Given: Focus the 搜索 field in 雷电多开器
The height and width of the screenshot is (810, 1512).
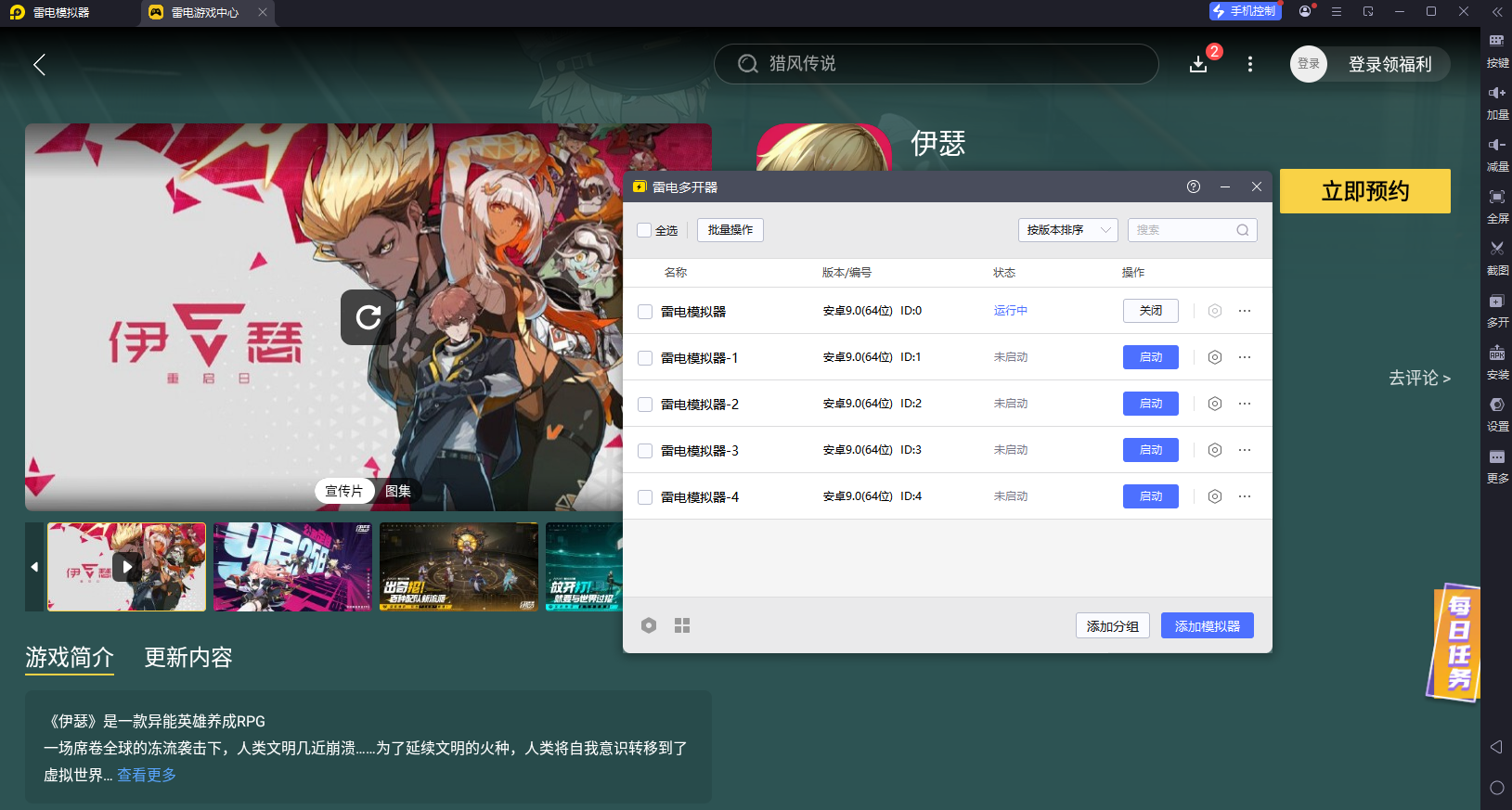Looking at the screenshot, I should (1193, 230).
